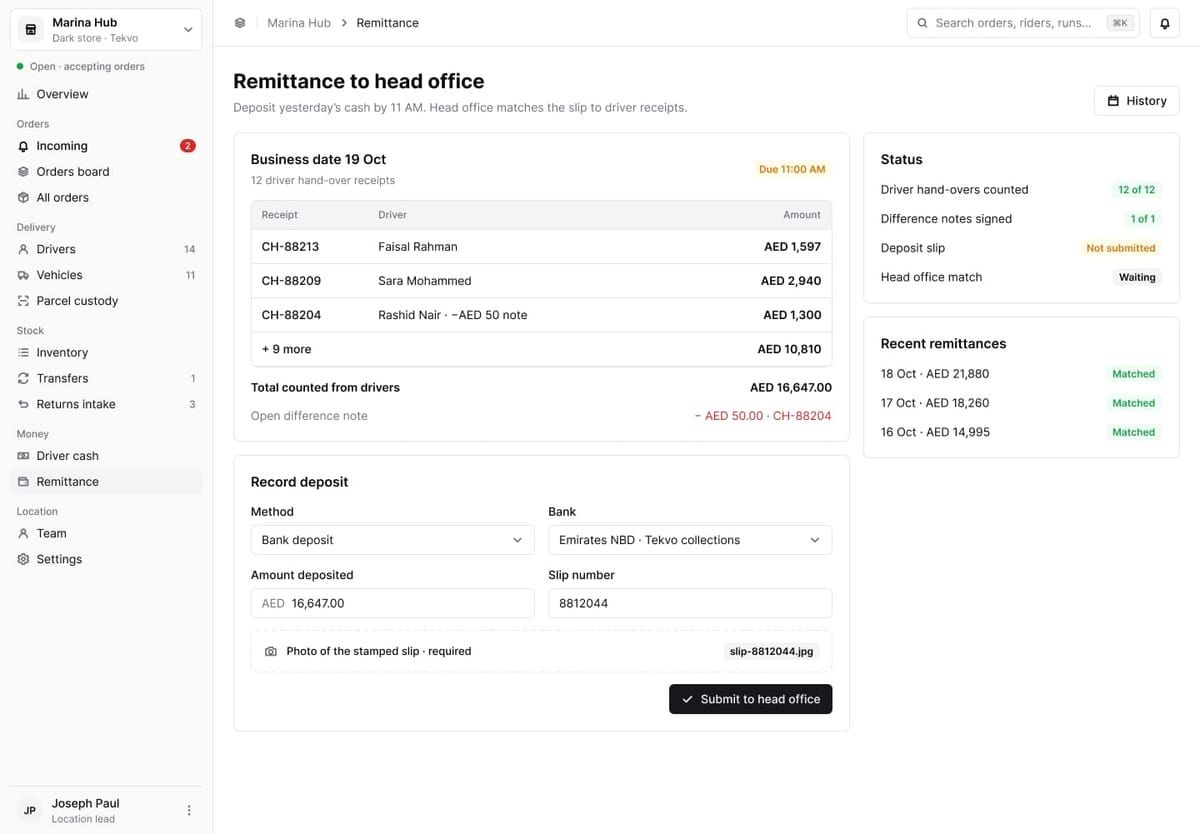Submit the deposit to head office
Image resolution: width=1200 pixels, height=834 pixels.
pos(750,699)
